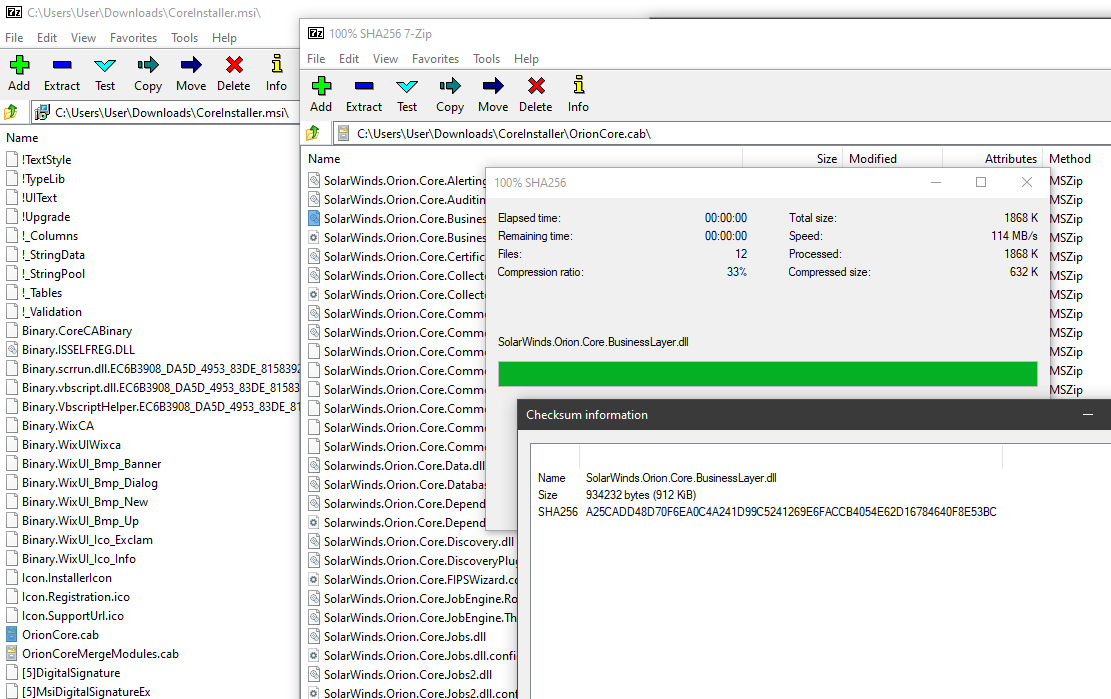Image resolution: width=1111 pixels, height=699 pixels.
Task: Select SolarWinds.Orion.Core.Jobs.dll file
Action: (x=405, y=637)
